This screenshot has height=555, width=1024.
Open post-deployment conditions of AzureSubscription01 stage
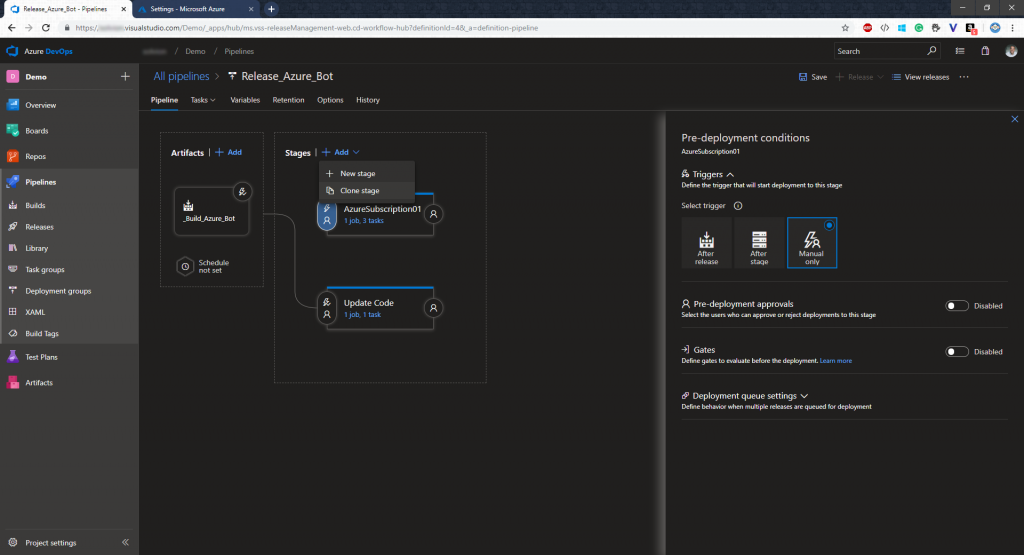433,214
